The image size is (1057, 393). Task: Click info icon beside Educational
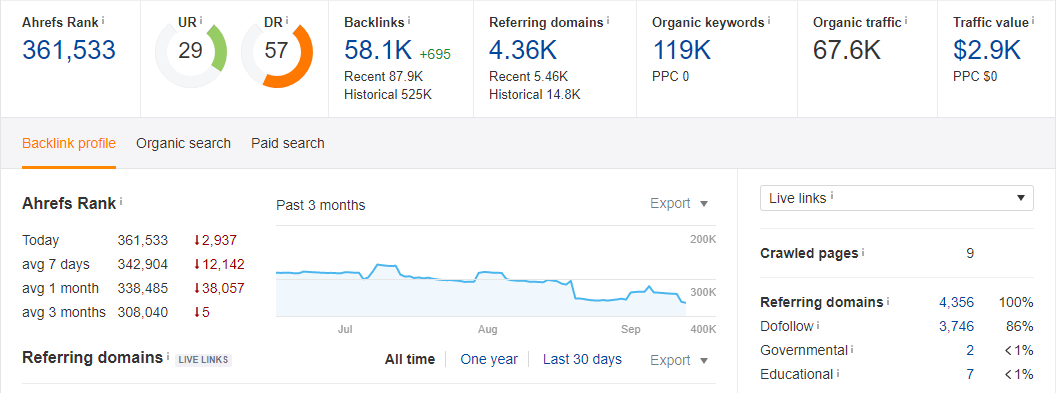tap(839, 373)
